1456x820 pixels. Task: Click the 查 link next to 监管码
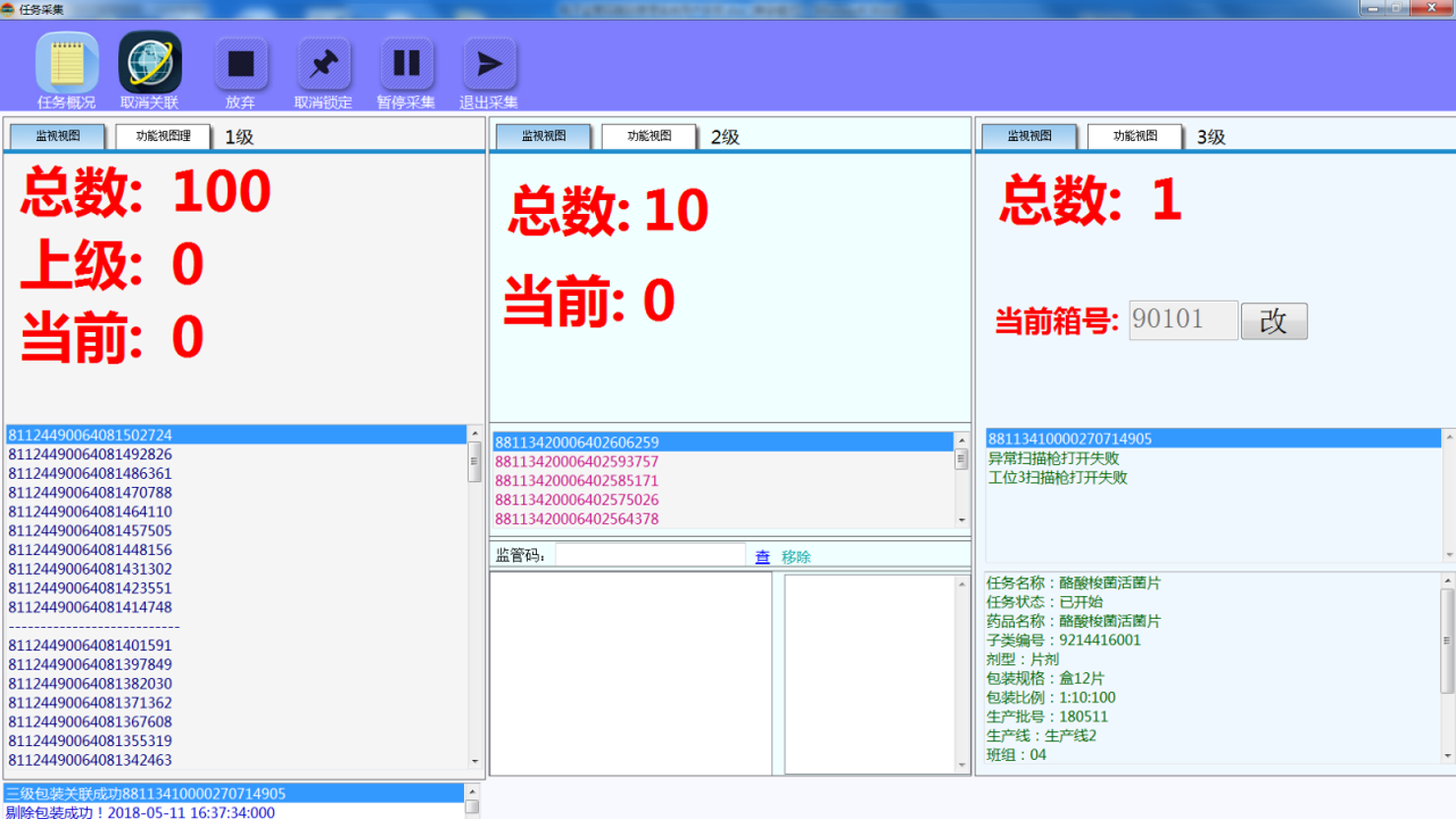[762, 557]
